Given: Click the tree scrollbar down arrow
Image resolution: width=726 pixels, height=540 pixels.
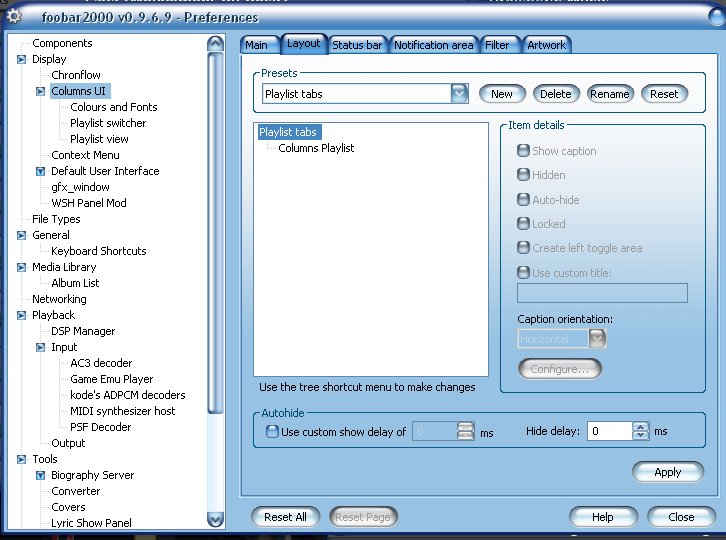Looking at the screenshot, I should [x=215, y=520].
